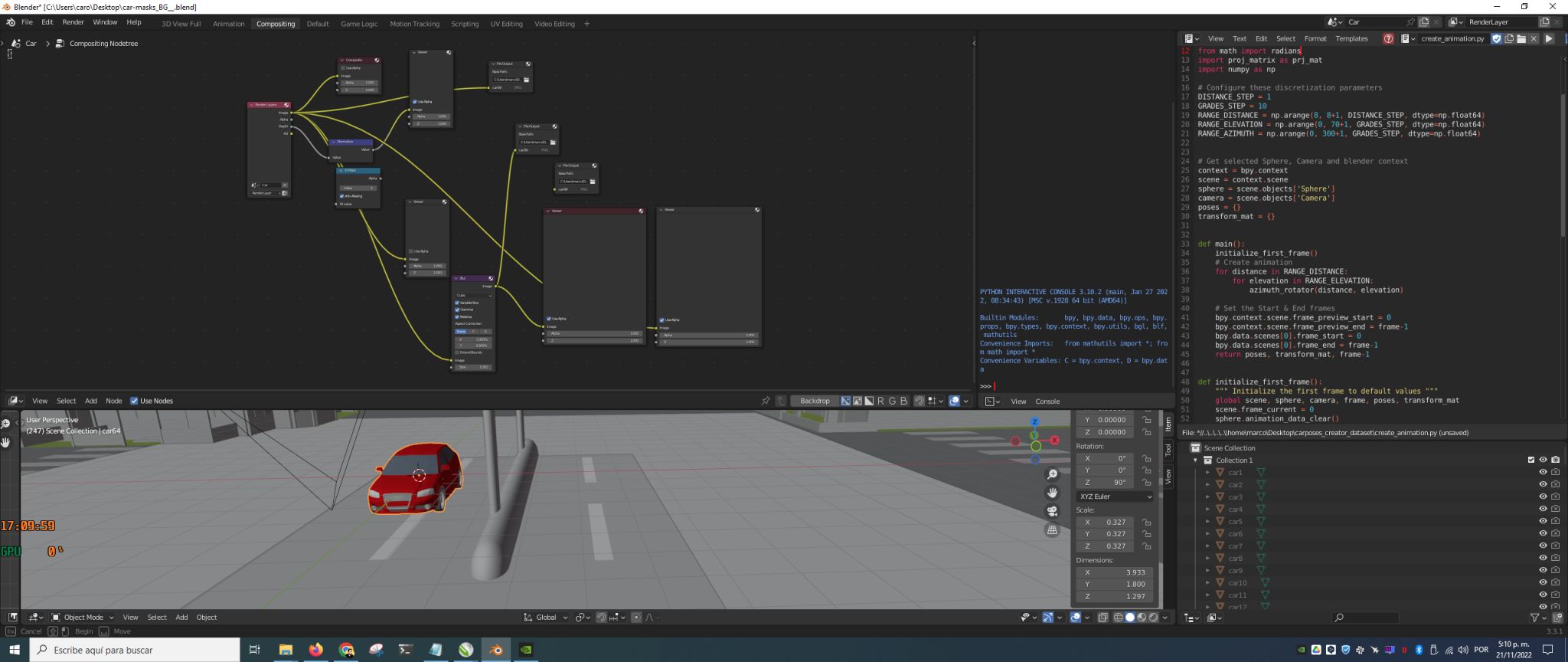Click the Scale X value field
1568x662 pixels.
[x=1109, y=522]
